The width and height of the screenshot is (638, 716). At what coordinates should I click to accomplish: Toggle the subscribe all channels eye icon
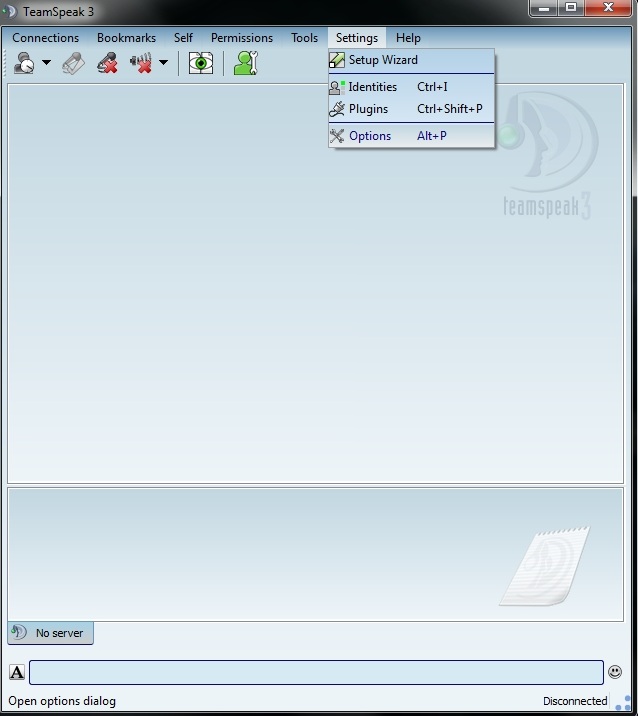(x=201, y=63)
